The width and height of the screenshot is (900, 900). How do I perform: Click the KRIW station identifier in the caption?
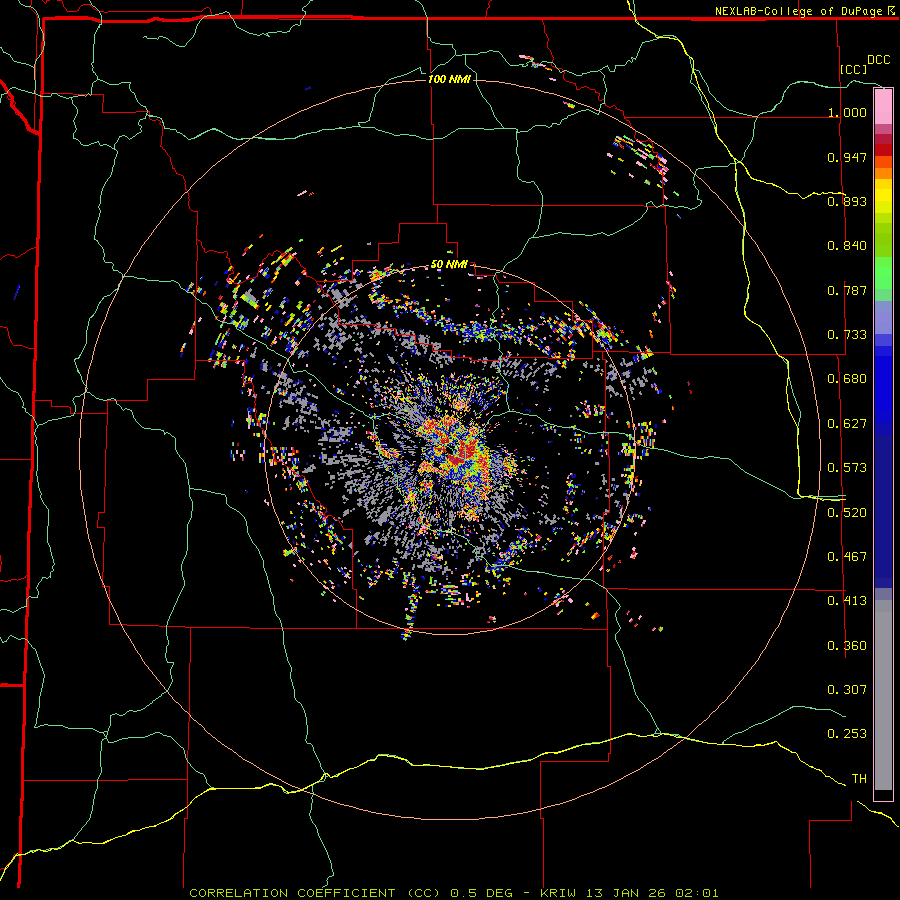[x=557, y=893]
